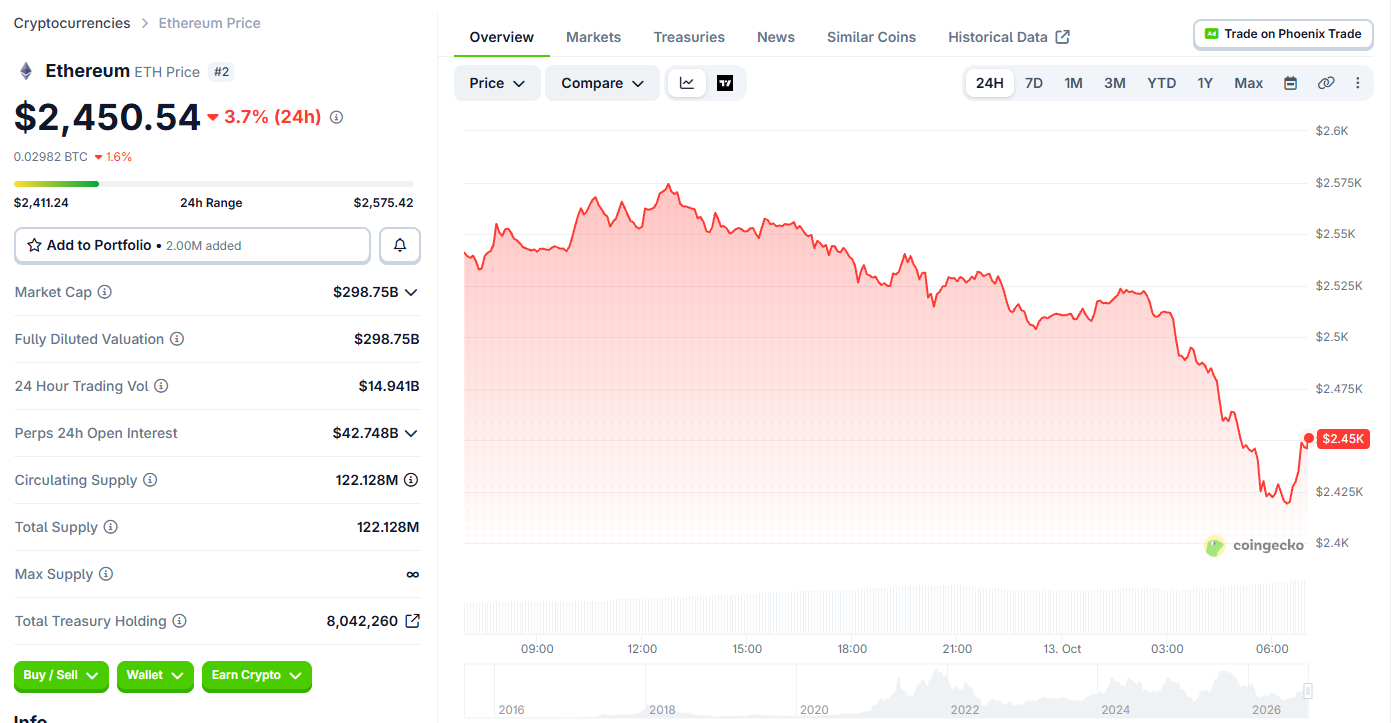Click the price alert bell icon
Screen dimensions: 1392x723
coord(400,245)
